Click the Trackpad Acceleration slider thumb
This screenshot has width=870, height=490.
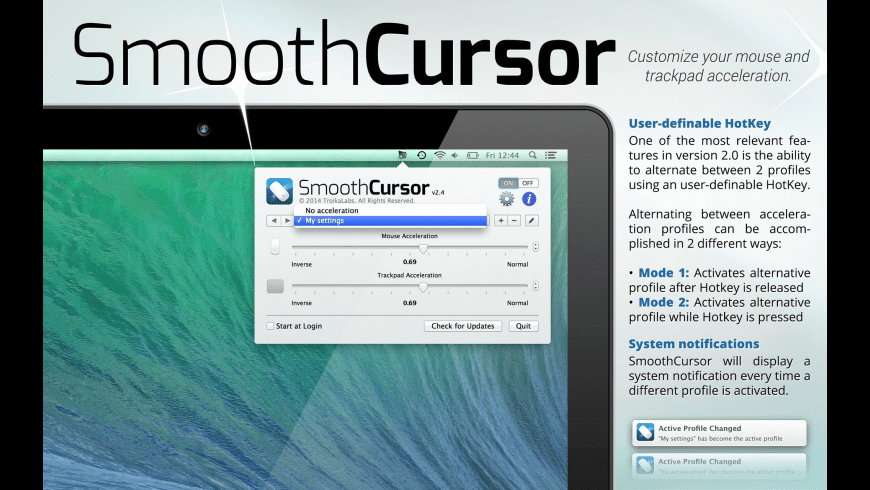pyautogui.click(x=423, y=287)
